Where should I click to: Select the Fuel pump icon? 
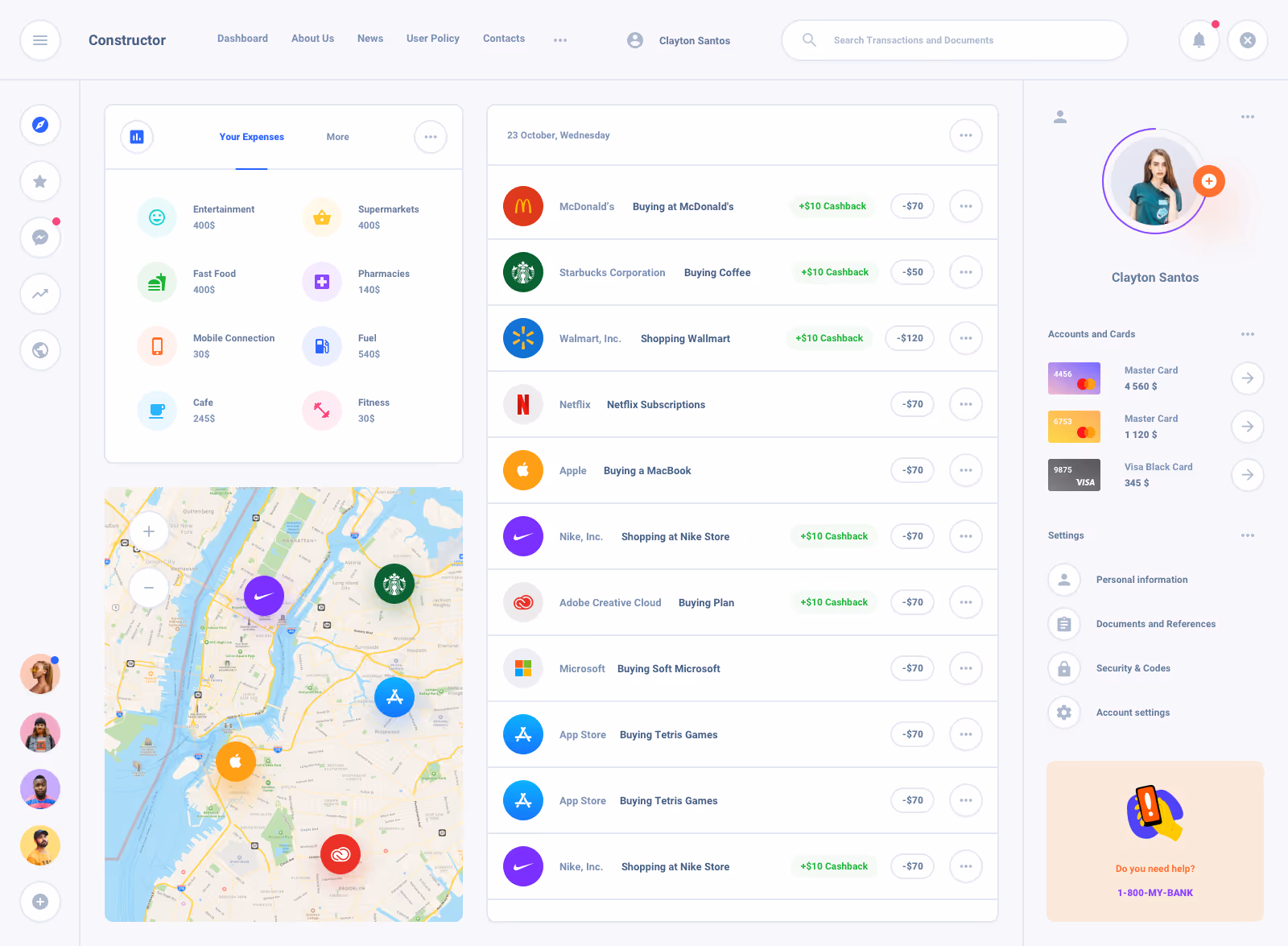322,346
